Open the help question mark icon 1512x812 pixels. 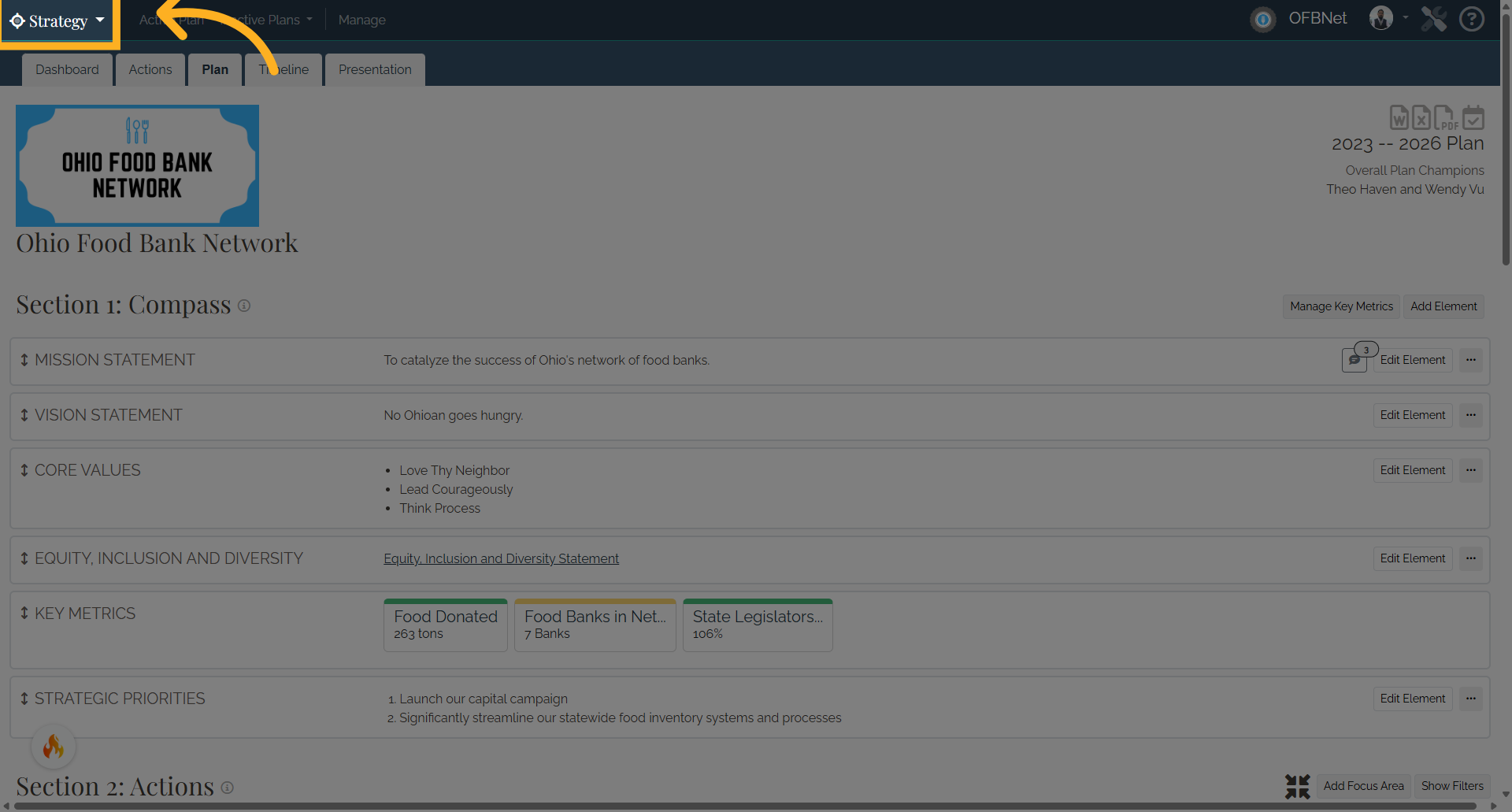coord(1471,19)
